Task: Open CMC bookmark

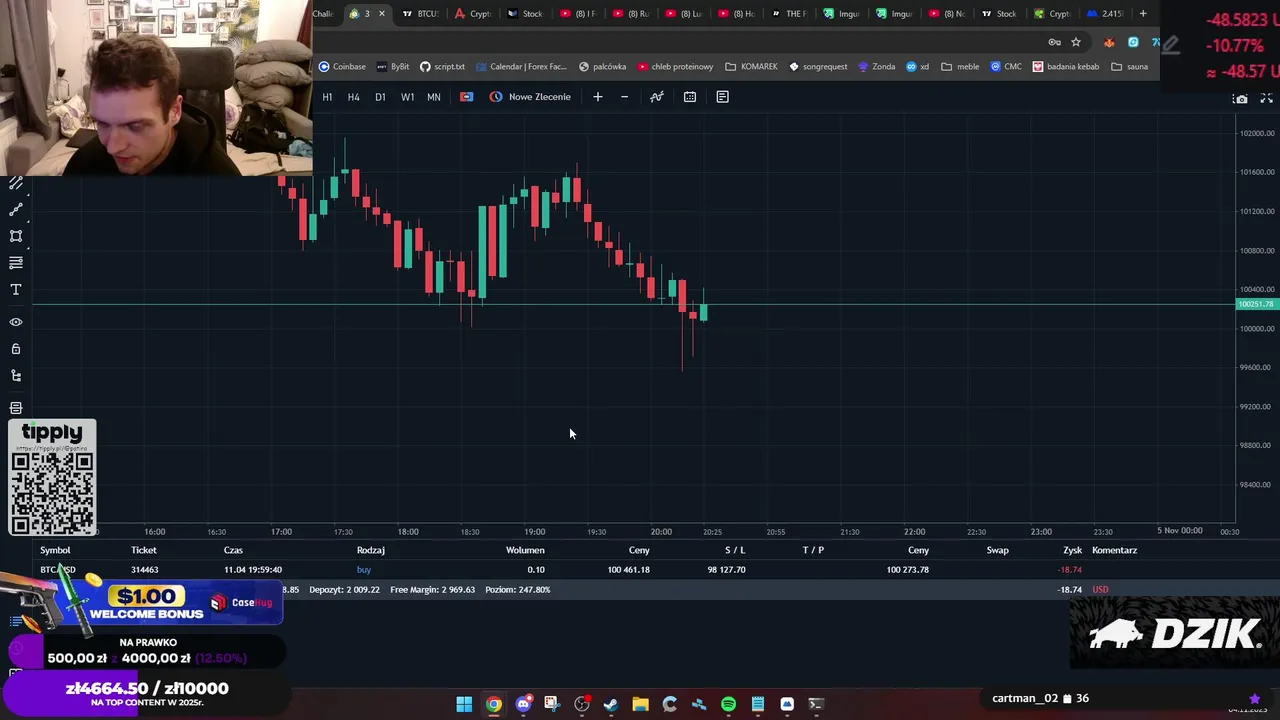Action: coord(1006,67)
